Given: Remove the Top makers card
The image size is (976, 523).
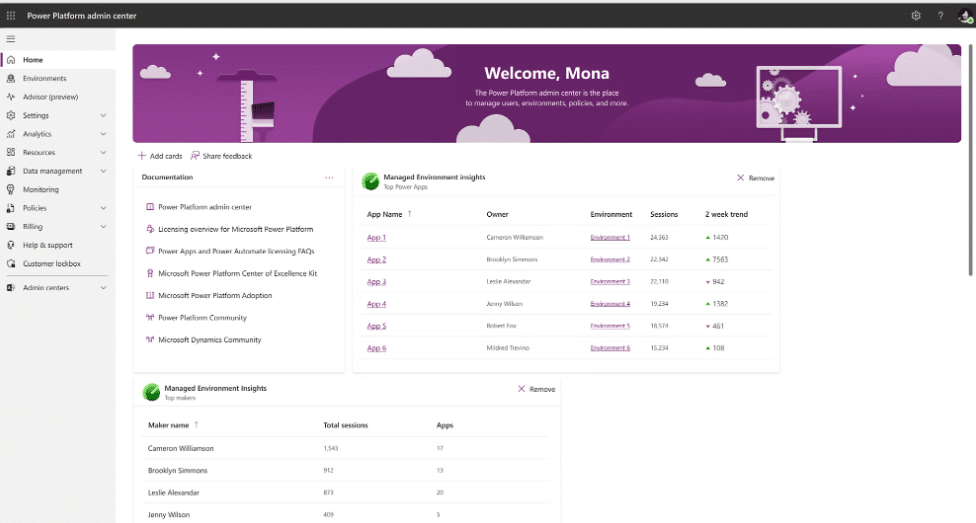Looking at the screenshot, I should coord(537,389).
